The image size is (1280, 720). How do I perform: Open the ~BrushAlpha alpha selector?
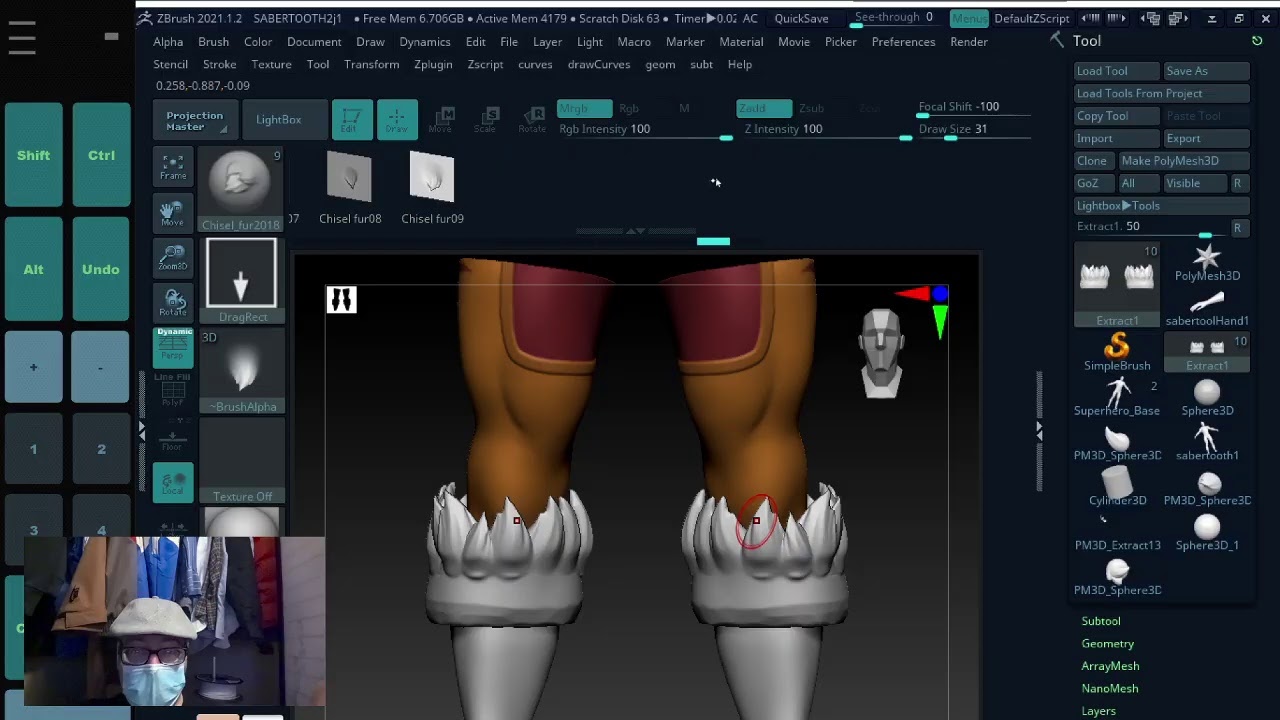[x=242, y=371]
